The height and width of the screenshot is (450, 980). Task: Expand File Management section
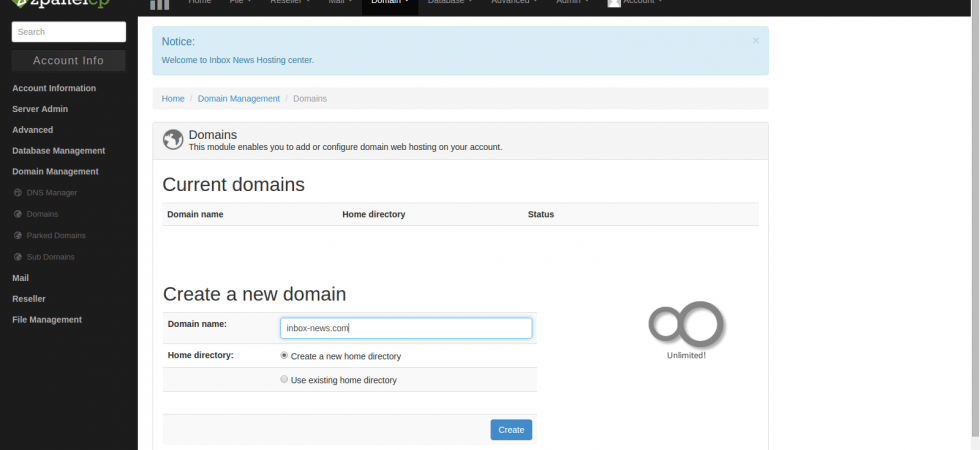47,319
